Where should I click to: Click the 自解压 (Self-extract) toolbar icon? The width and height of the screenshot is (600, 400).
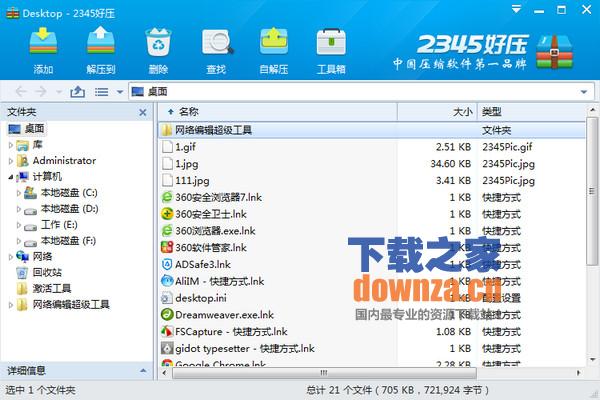(x=274, y=41)
